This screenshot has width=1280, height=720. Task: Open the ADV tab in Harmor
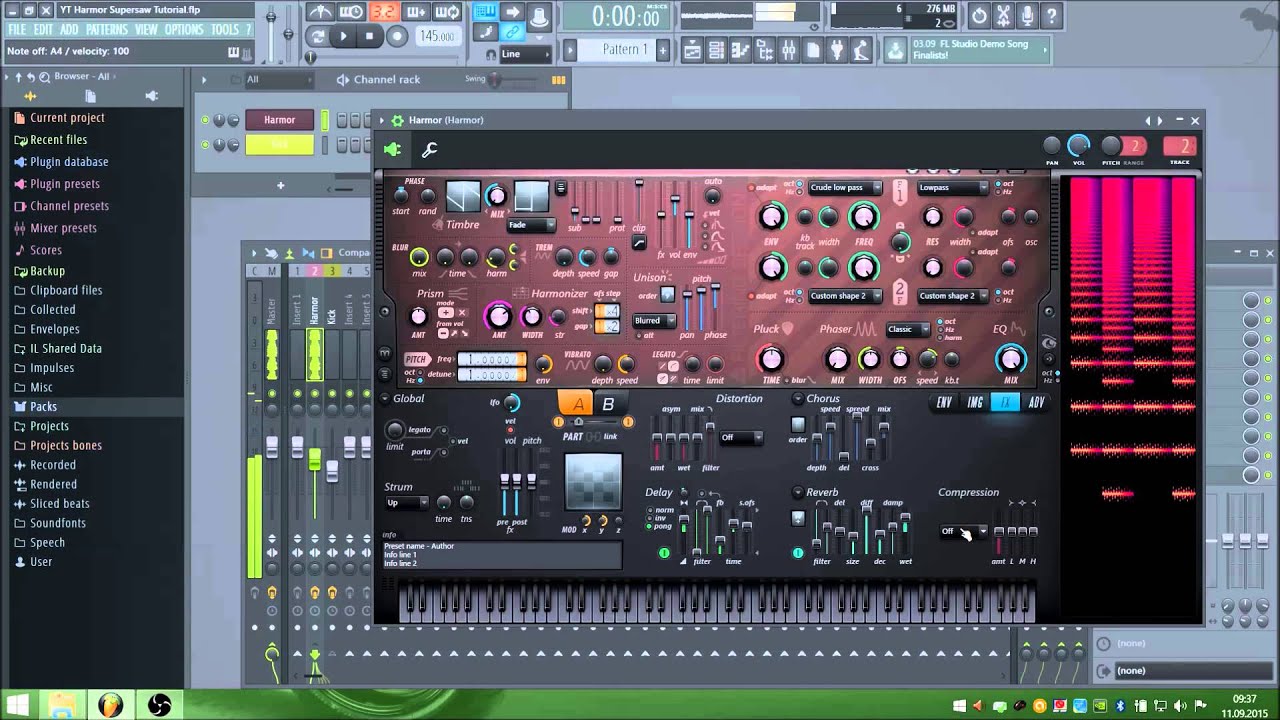coord(1036,403)
